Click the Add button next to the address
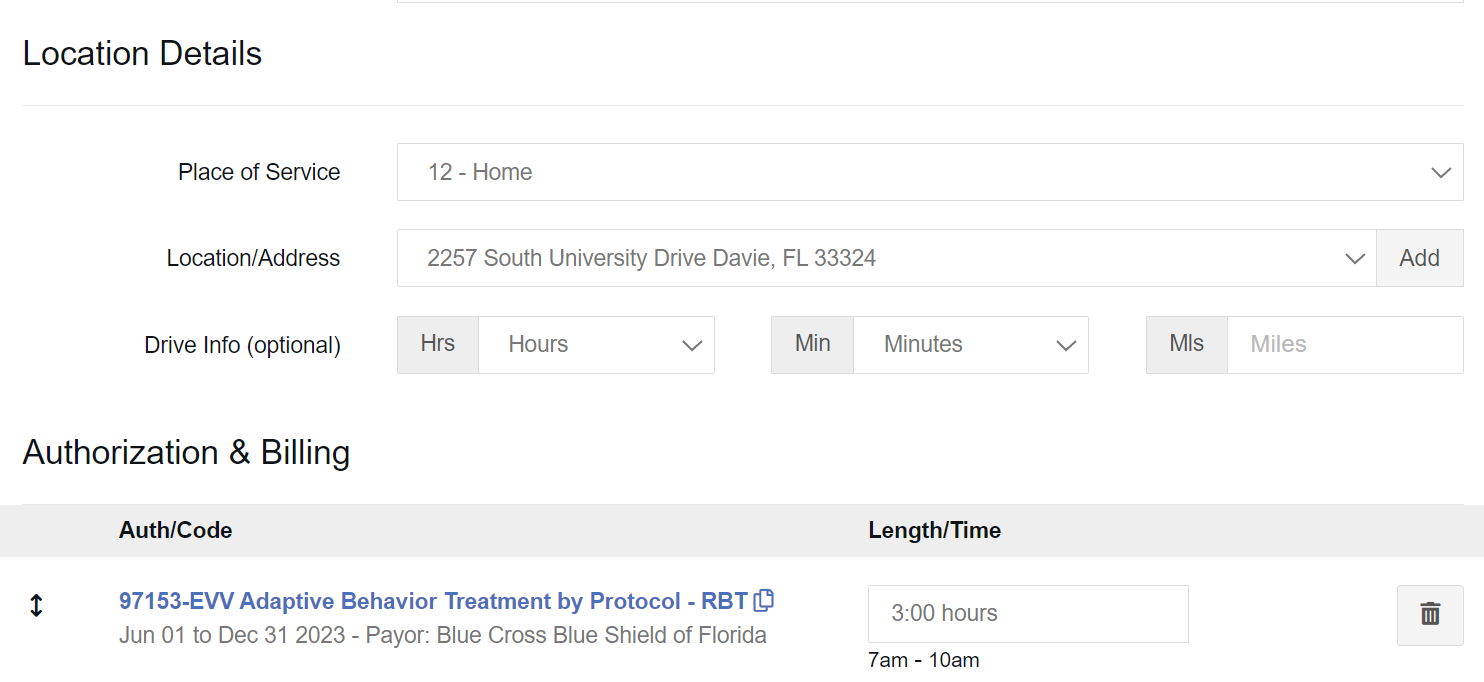Viewport: 1484px width, 682px height. 1419,258
